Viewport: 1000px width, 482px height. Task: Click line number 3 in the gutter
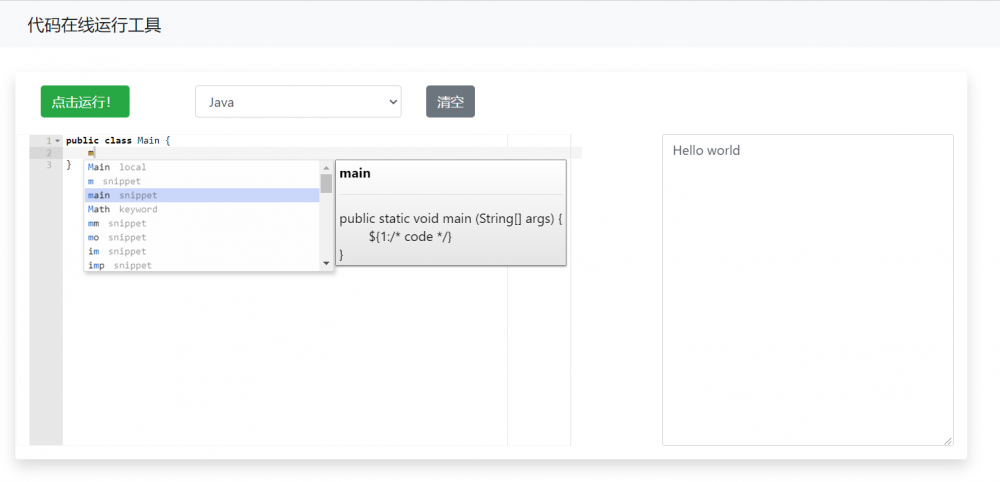[48, 165]
